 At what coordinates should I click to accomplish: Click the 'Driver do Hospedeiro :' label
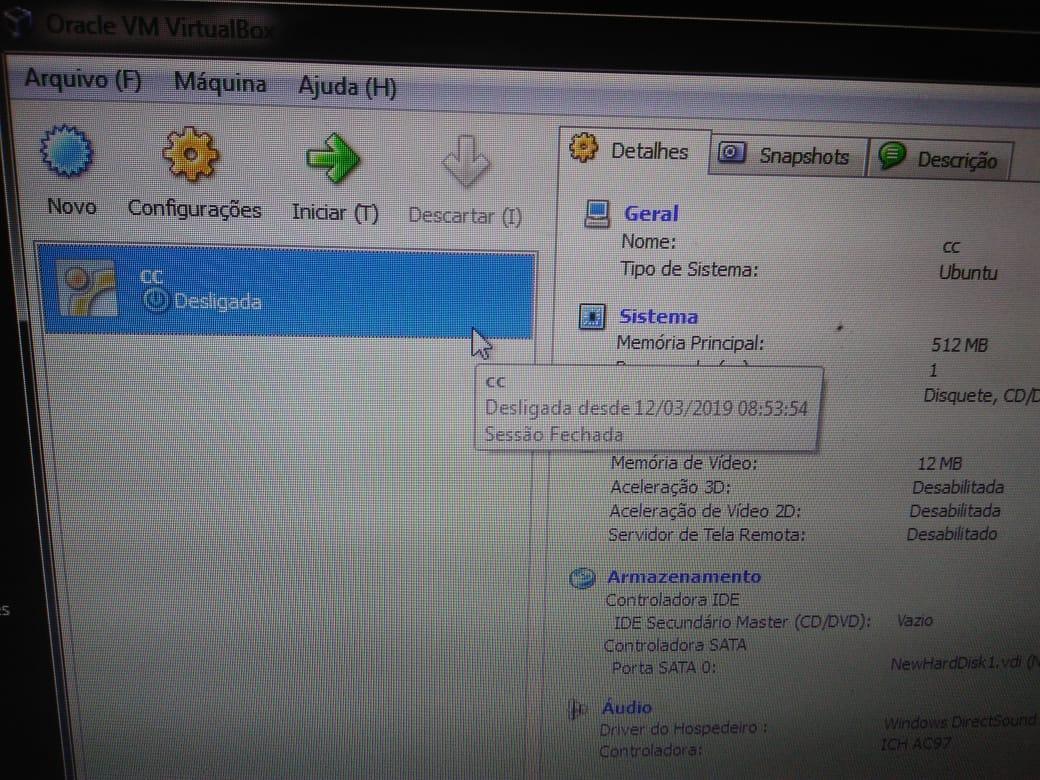pos(682,729)
